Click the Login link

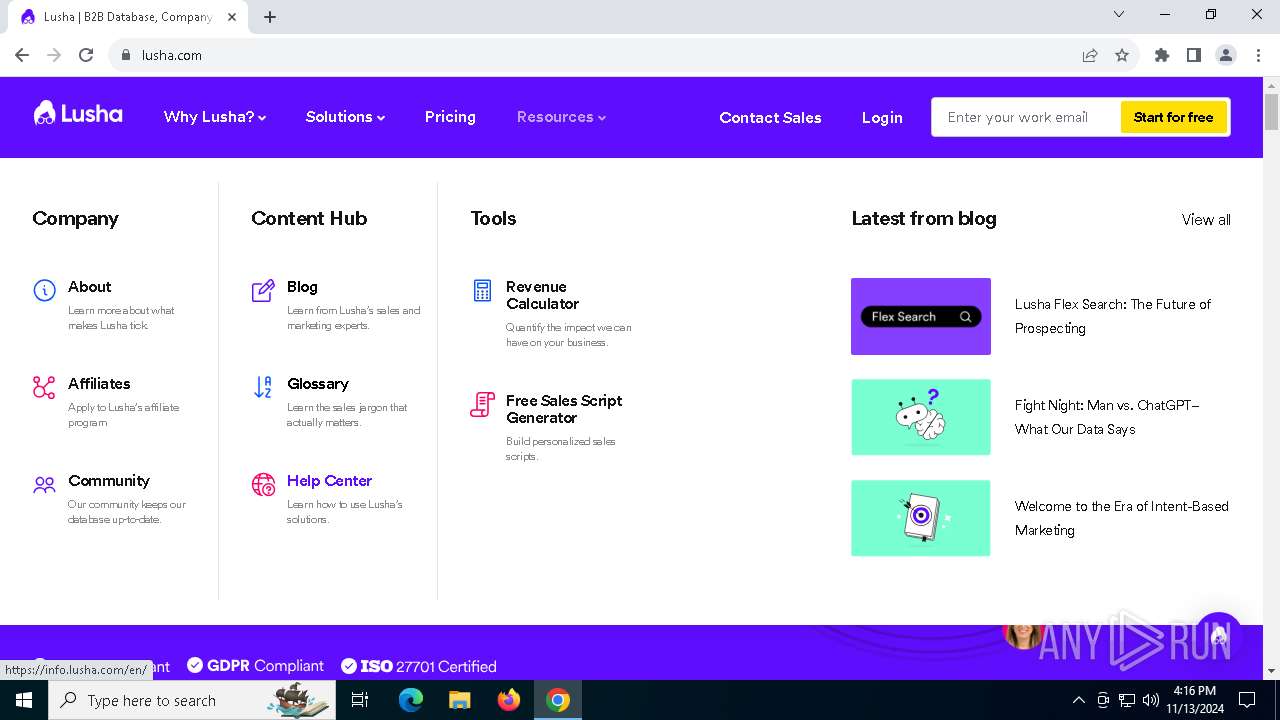[x=882, y=117]
